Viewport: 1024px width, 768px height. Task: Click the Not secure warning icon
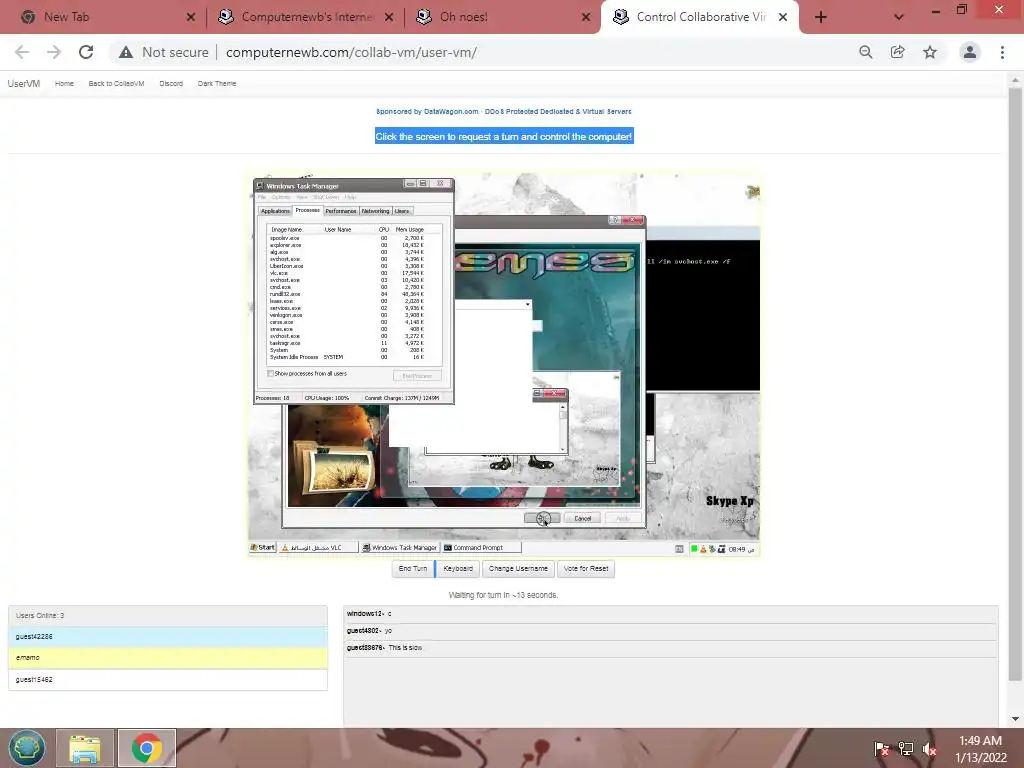[x=126, y=52]
